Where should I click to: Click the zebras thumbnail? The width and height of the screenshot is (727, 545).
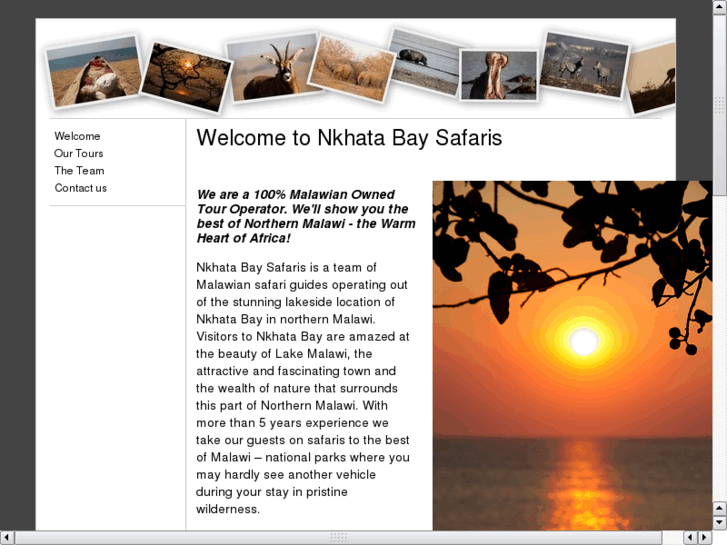coord(584,65)
